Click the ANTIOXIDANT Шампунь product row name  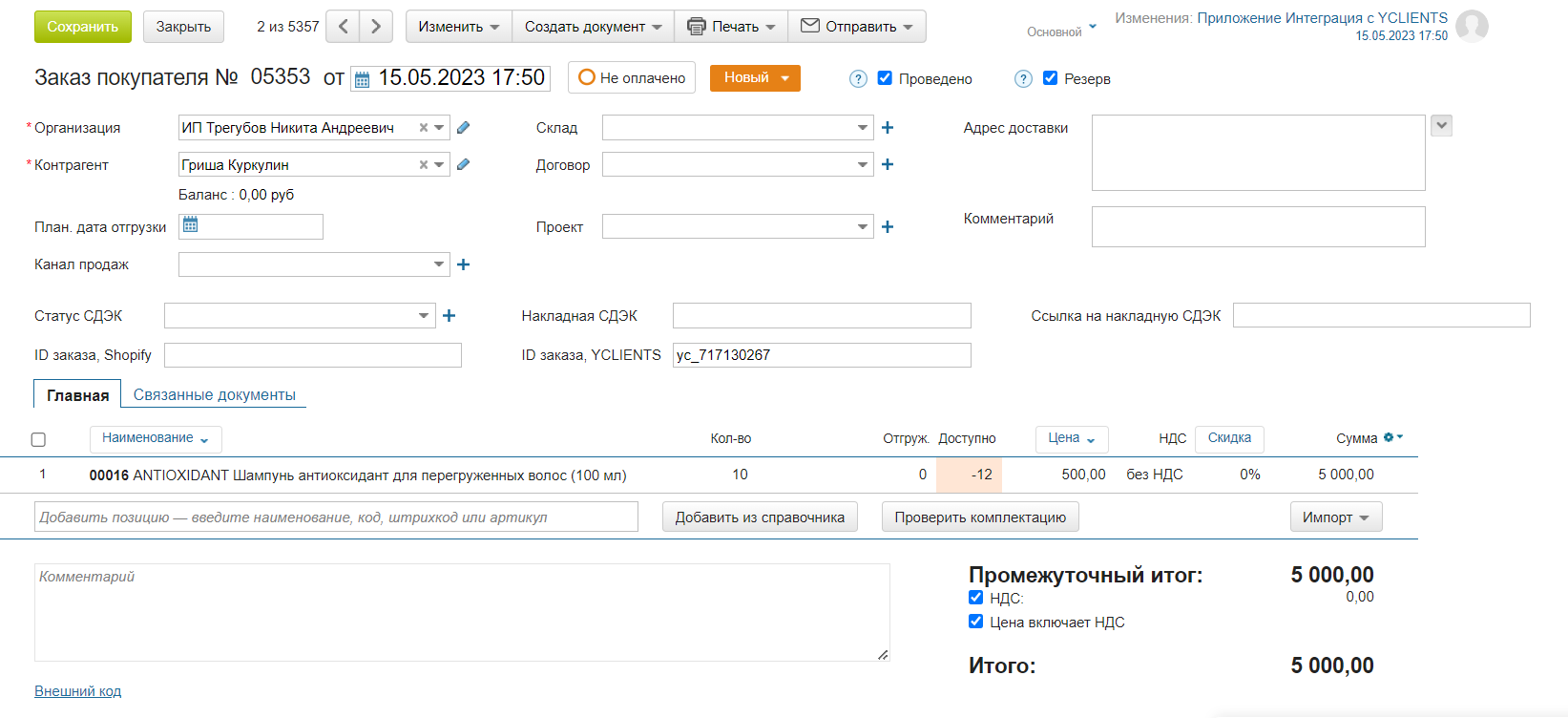(x=358, y=475)
